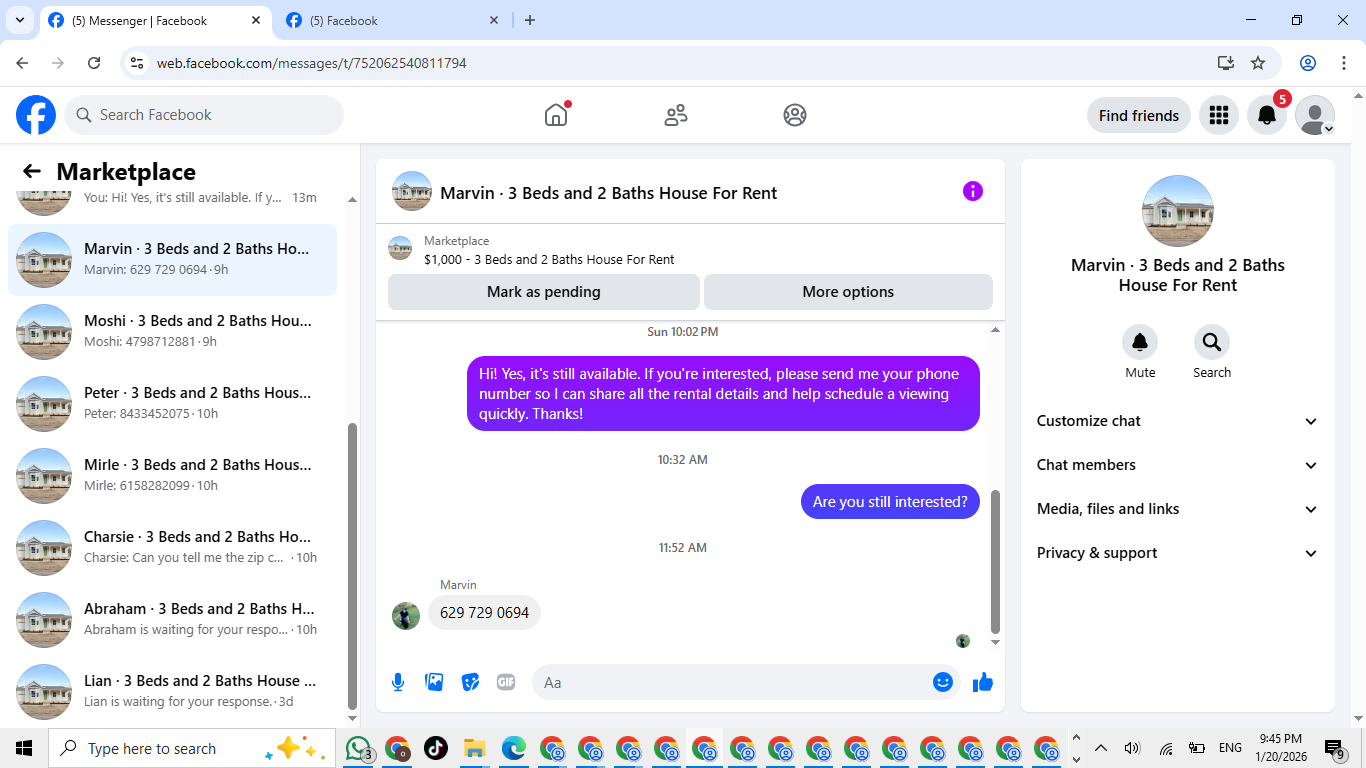Image resolution: width=1366 pixels, height=768 pixels.
Task: Bookmark this page with the star
Action: click(1258, 63)
